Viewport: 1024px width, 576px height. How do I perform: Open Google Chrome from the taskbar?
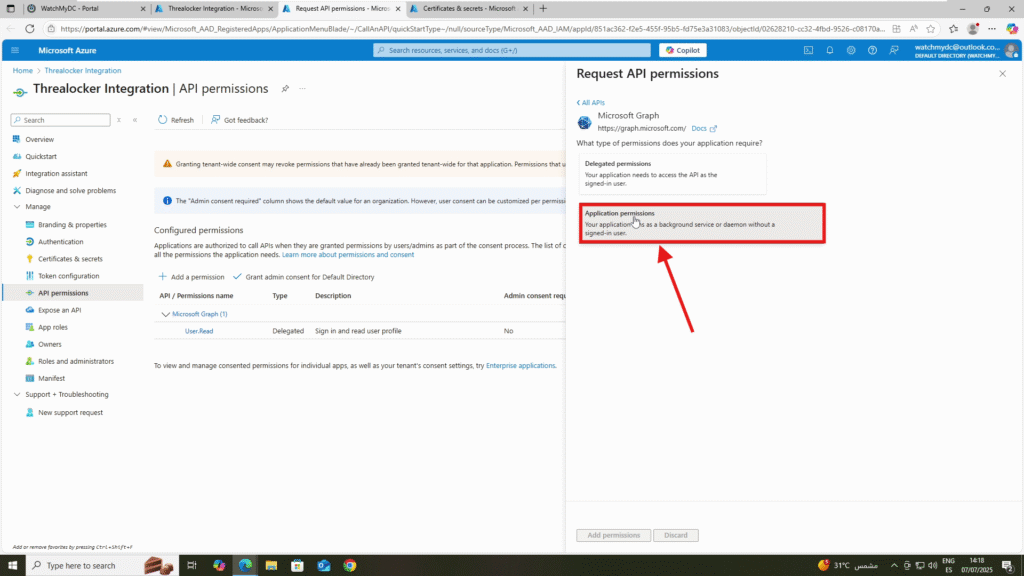pyautogui.click(x=350, y=565)
